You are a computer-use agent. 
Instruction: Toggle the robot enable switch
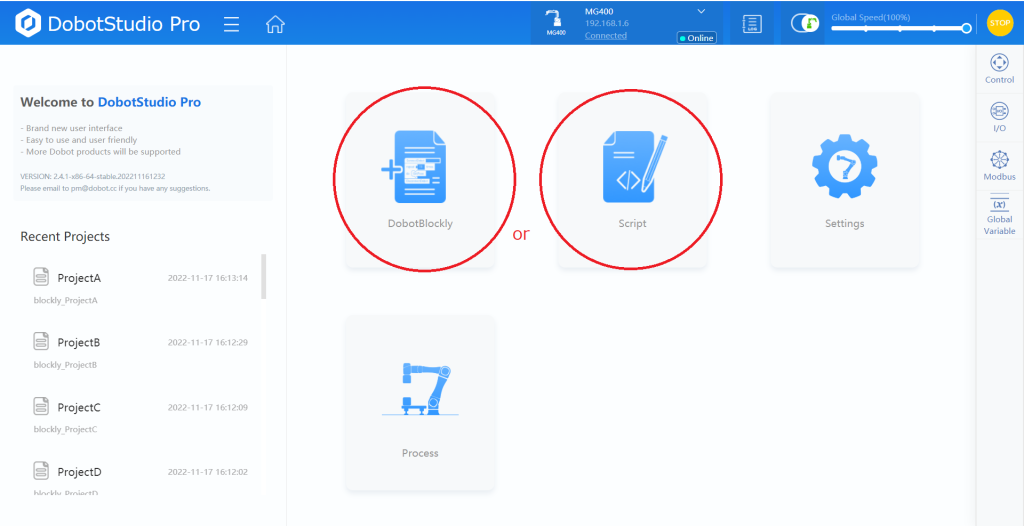point(805,24)
